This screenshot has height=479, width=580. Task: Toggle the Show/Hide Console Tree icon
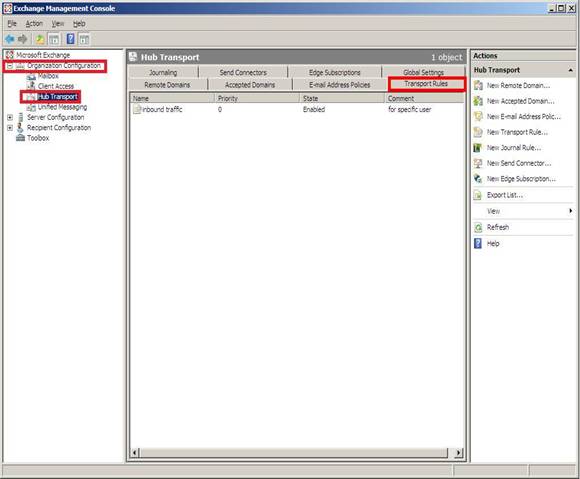coord(54,39)
